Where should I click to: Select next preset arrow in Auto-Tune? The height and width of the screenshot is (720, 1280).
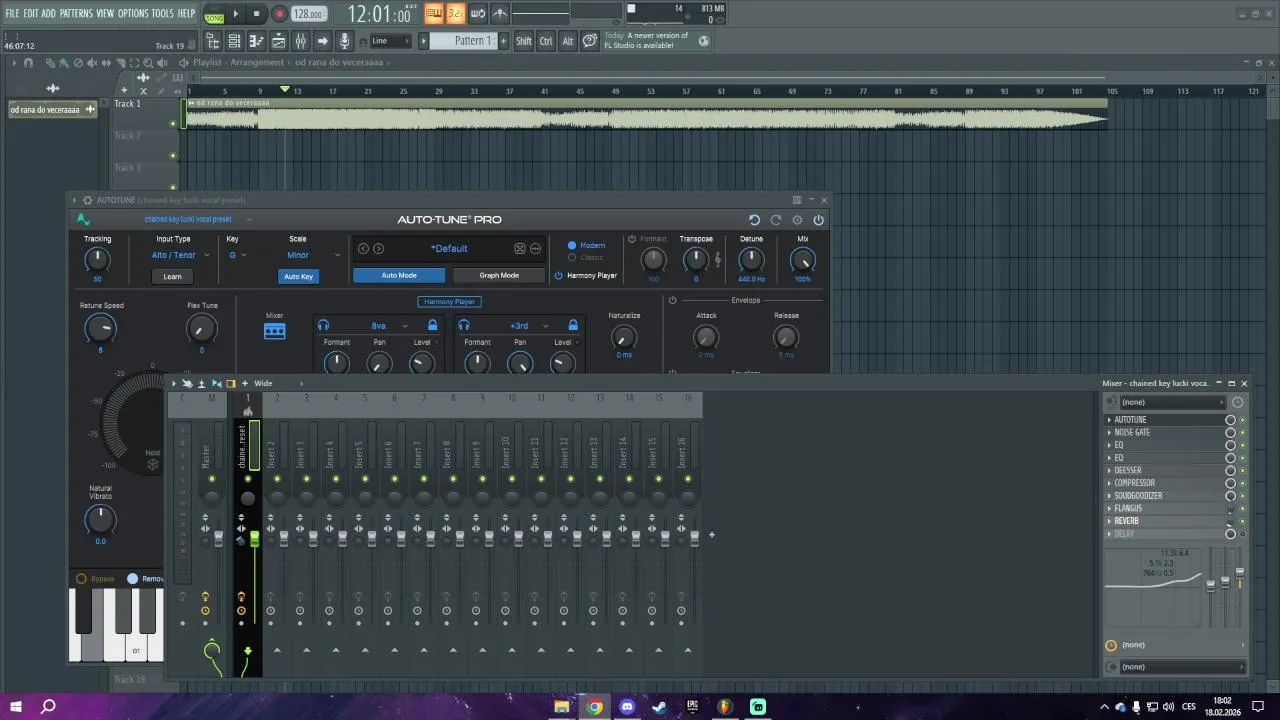378,249
